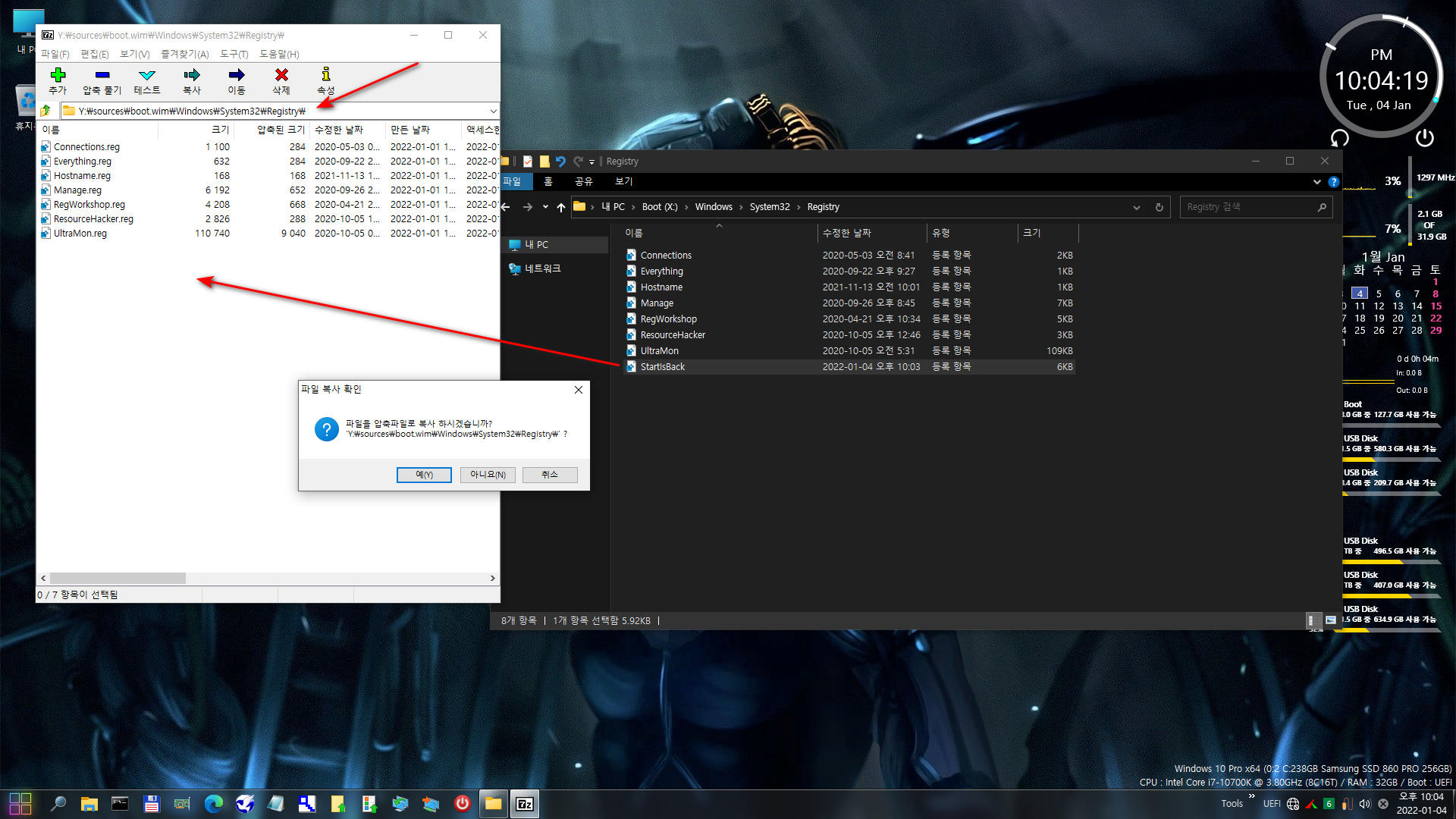The width and height of the screenshot is (1456, 819).
Task: Go up one folder level in 7-Zip
Action: tap(46, 111)
